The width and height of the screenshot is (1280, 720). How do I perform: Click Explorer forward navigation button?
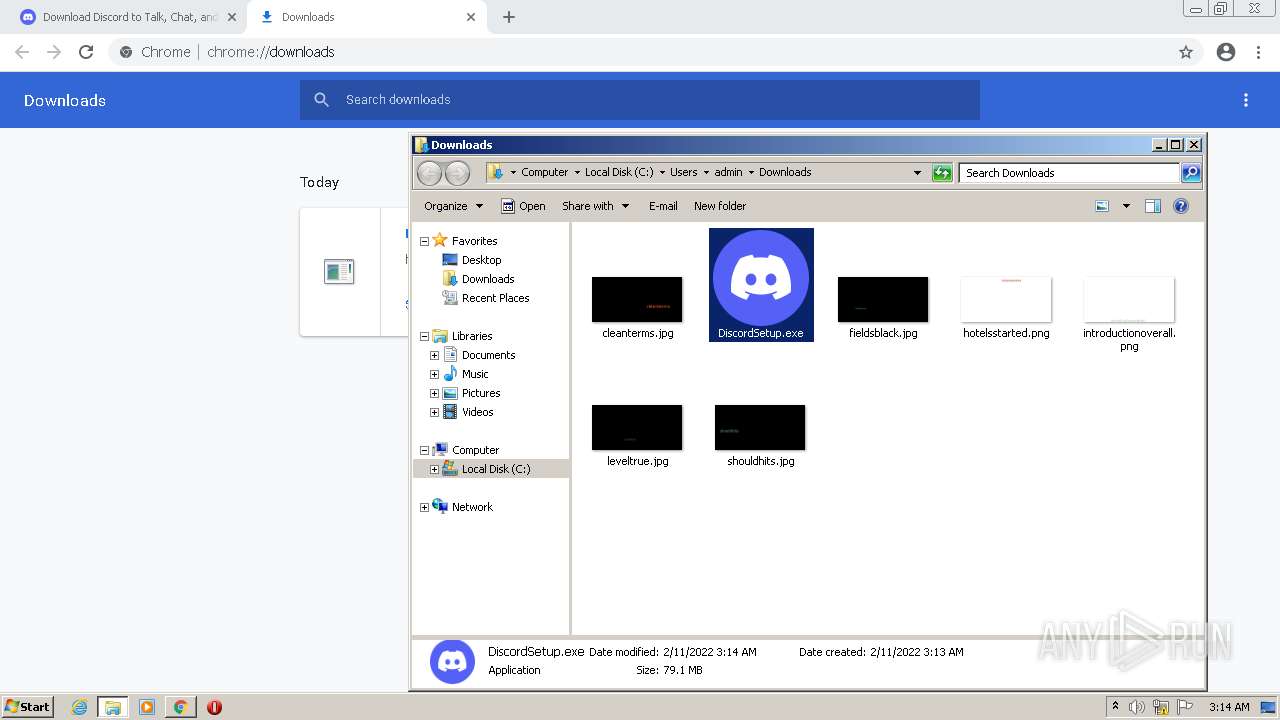[x=457, y=173]
